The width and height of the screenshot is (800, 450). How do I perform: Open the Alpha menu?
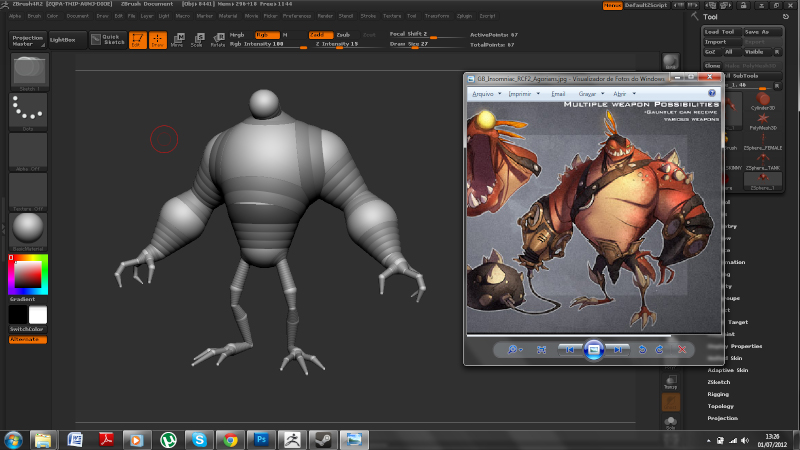coord(15,16)
